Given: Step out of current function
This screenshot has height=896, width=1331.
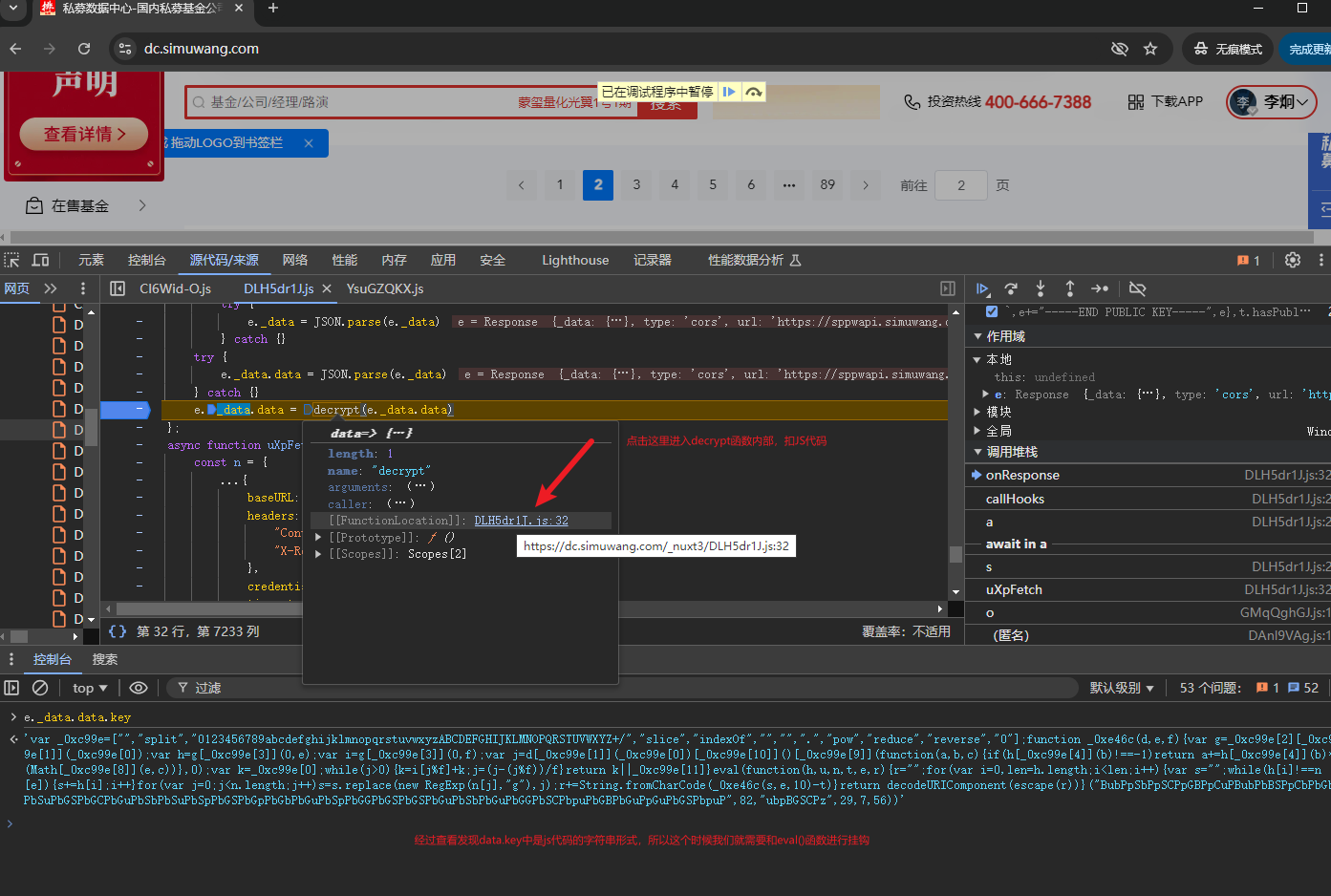Looking at the screenshot, I should click(x=1070, y=288).
